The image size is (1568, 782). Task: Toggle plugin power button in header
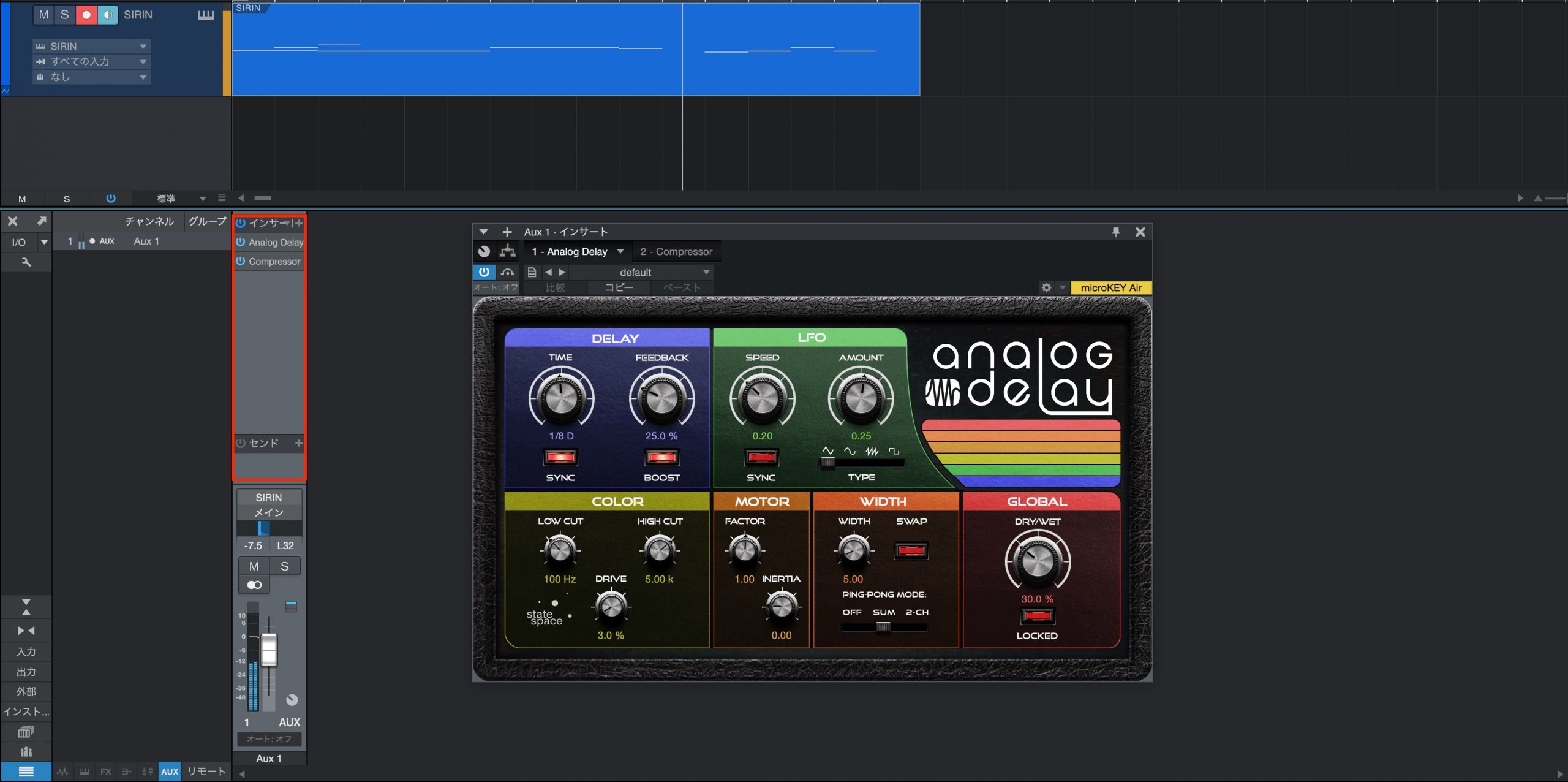[484, 271]
